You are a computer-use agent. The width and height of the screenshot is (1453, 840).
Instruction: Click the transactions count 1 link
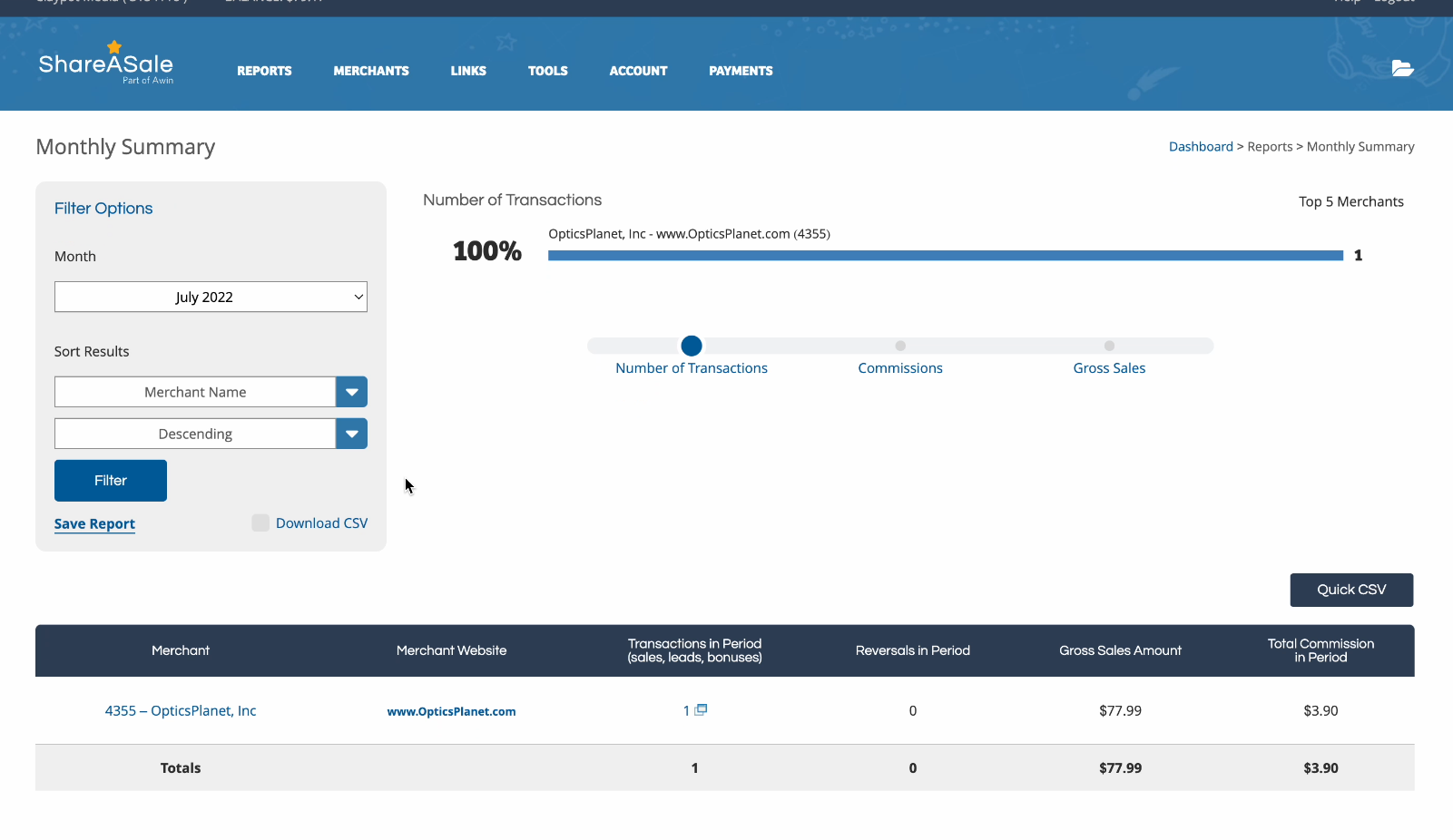(x=687, y=711)
